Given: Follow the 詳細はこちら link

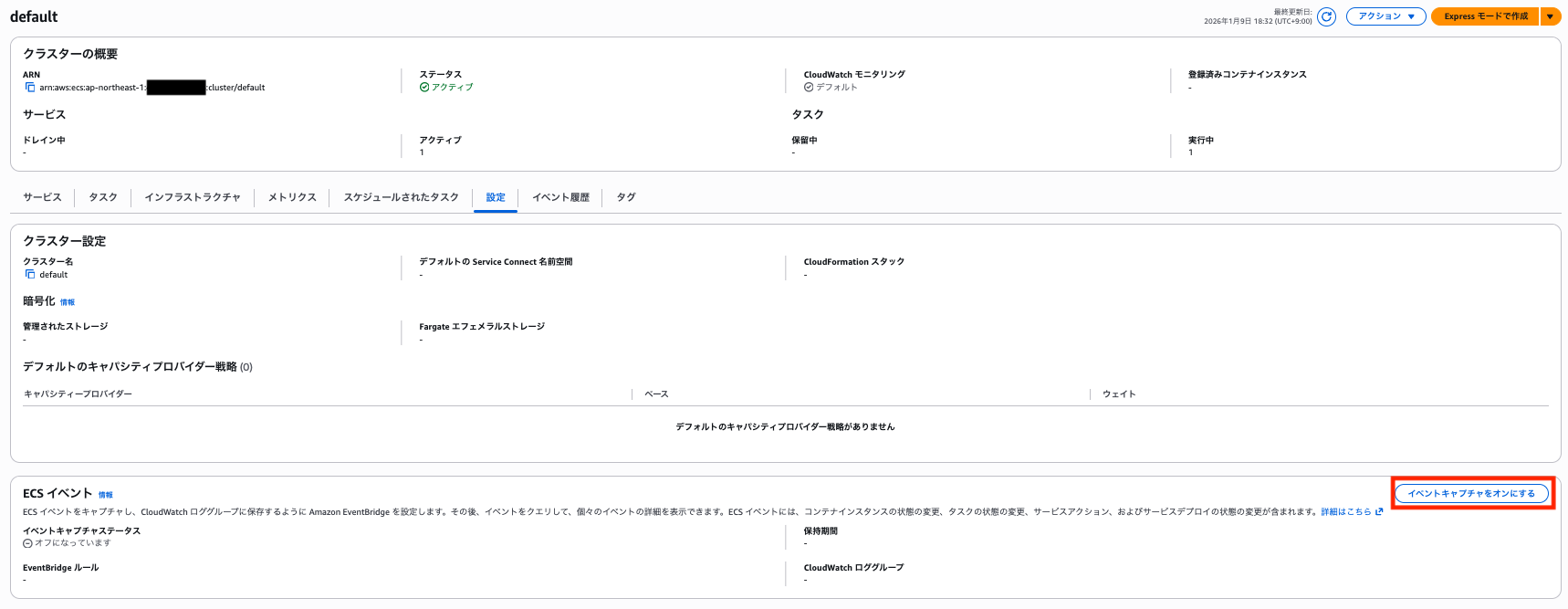Looking at the screenshot, I should pyautogui.click(x=1345, y=511).
